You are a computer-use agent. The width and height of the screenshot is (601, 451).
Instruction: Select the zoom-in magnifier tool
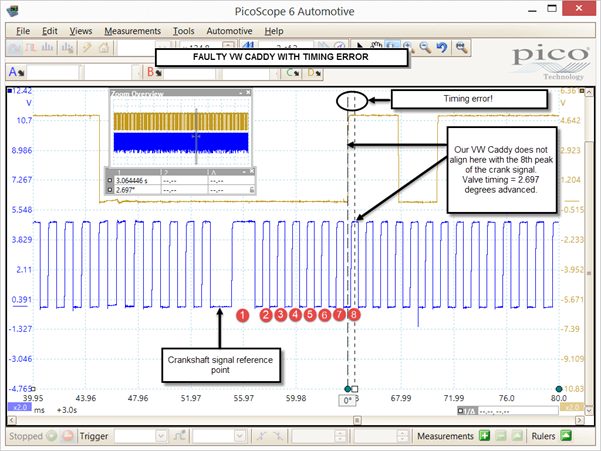(409, 47)
